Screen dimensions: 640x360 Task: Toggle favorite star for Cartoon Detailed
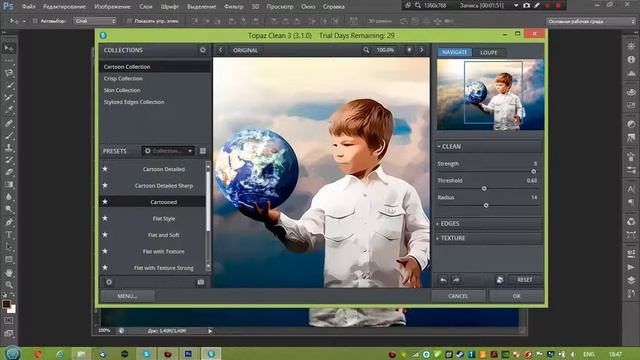tap(105, 169)
